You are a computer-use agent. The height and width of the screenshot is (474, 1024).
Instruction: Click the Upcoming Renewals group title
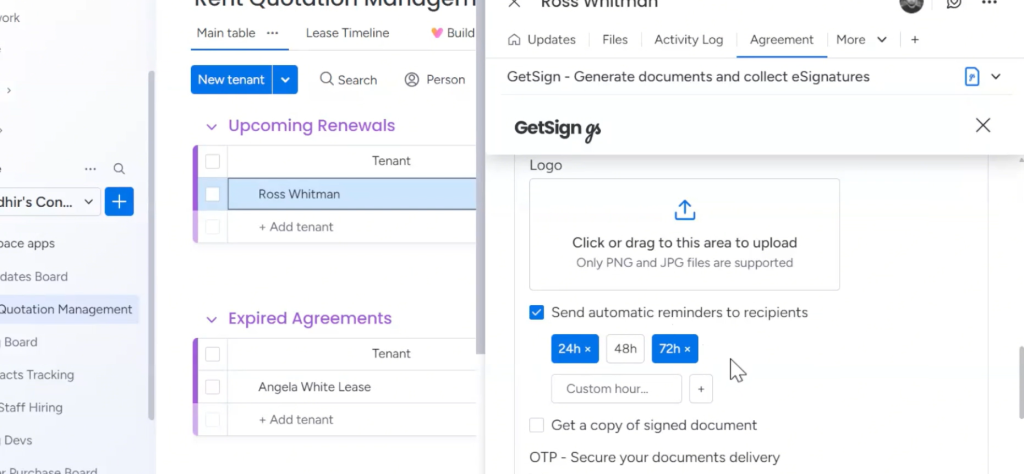pos(312,126)
